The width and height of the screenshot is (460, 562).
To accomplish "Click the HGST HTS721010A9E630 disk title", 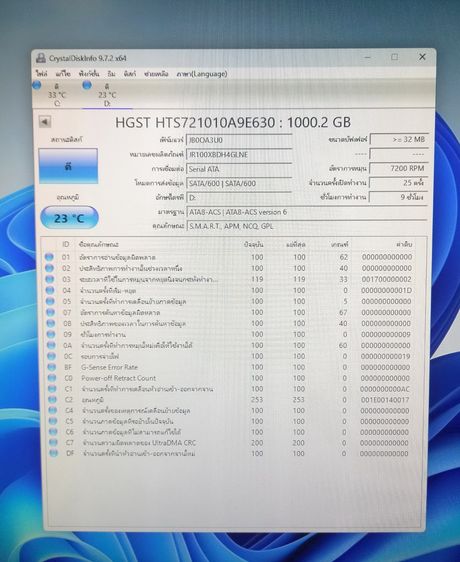I will (x=233, y=123).
